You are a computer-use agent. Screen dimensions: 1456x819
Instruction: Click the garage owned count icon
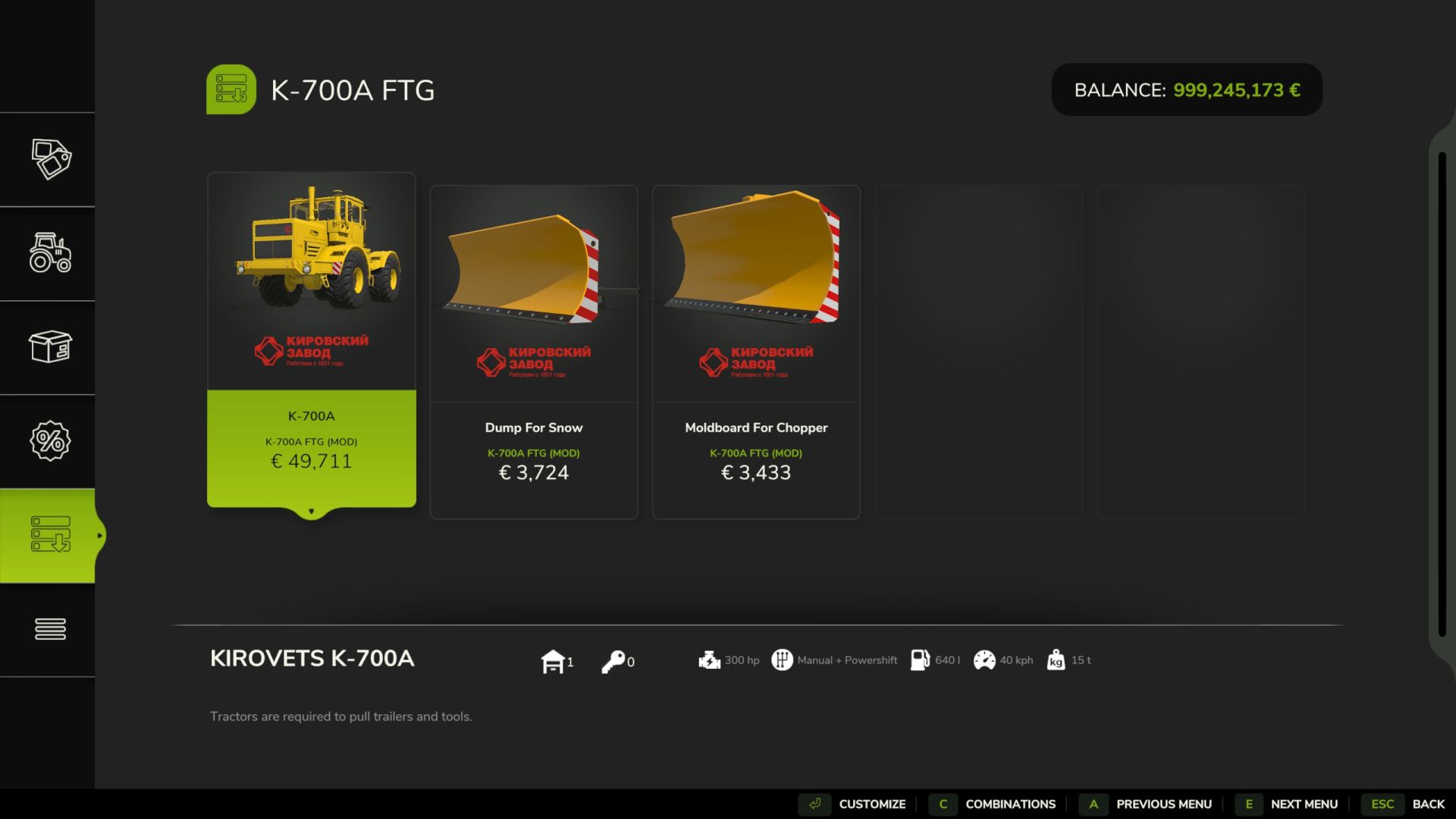point(553,661)
